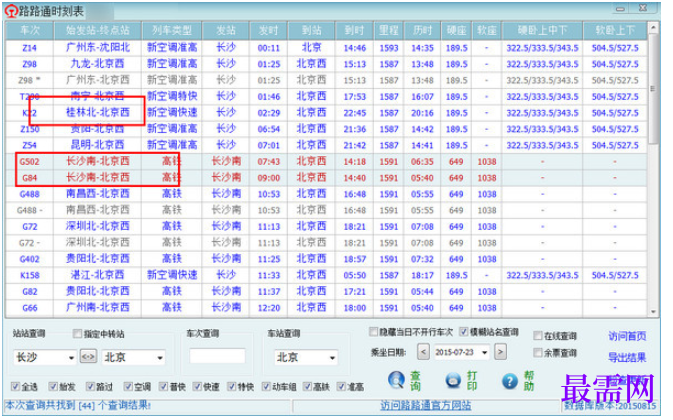This screenshot has height=420, width=673.
Task: Sort by 列车类型 column header
Action: [172, 30]
